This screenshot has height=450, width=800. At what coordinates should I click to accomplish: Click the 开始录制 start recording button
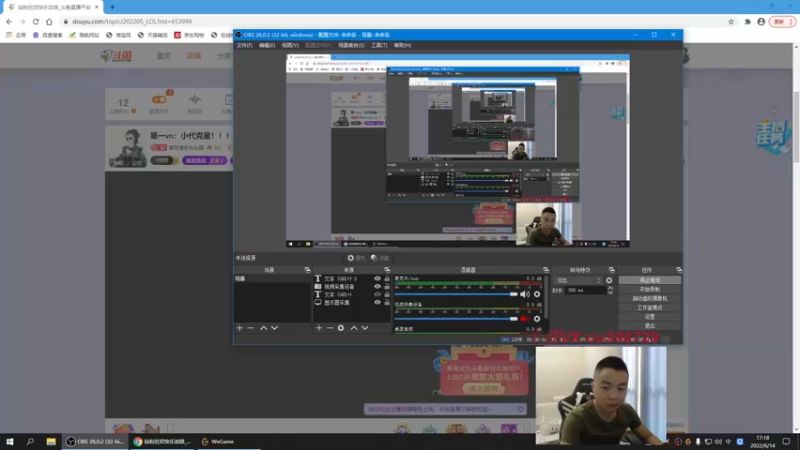pyautogui.click(x=649, y=289)
